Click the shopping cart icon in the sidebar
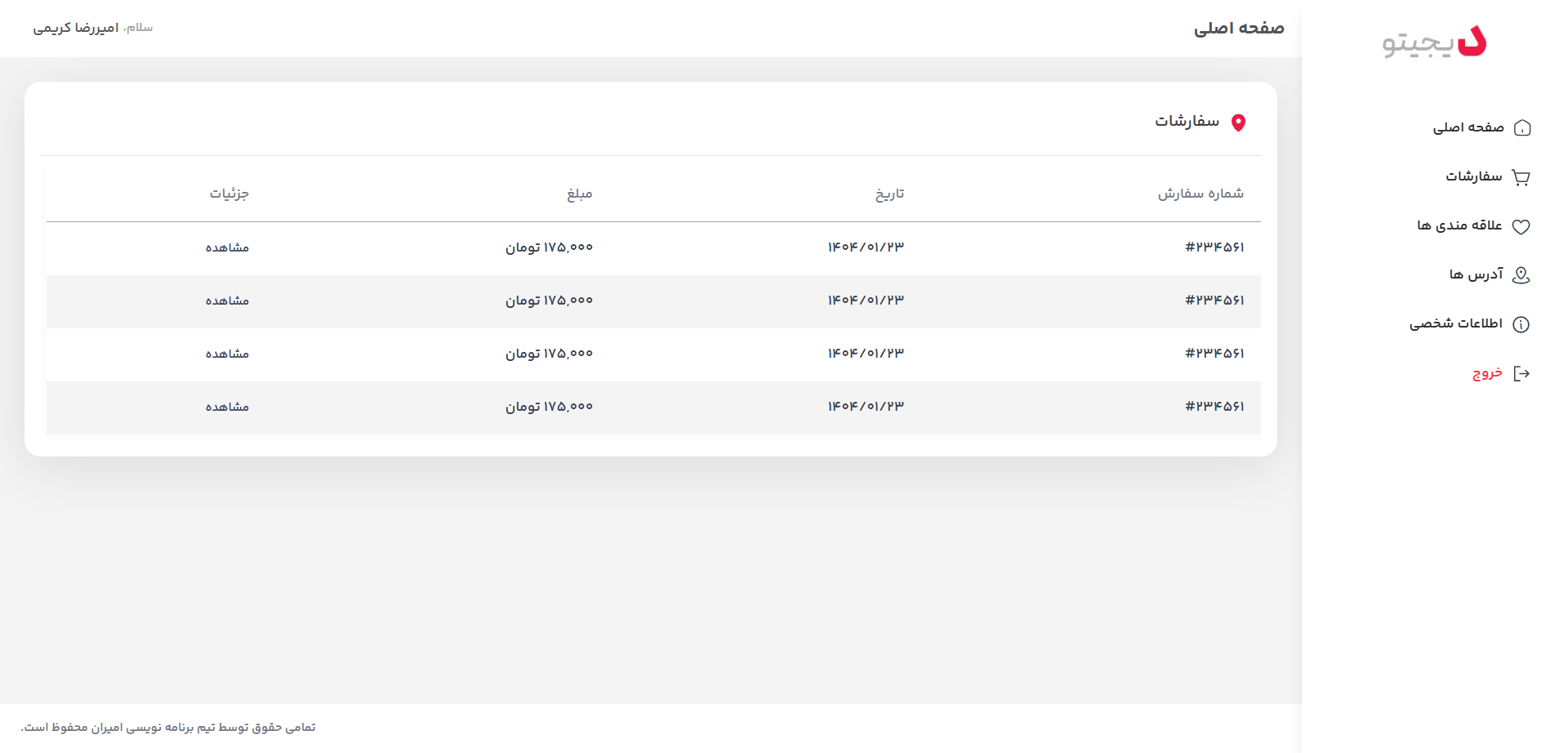The image size is (1568, 753). [1521, 177]
